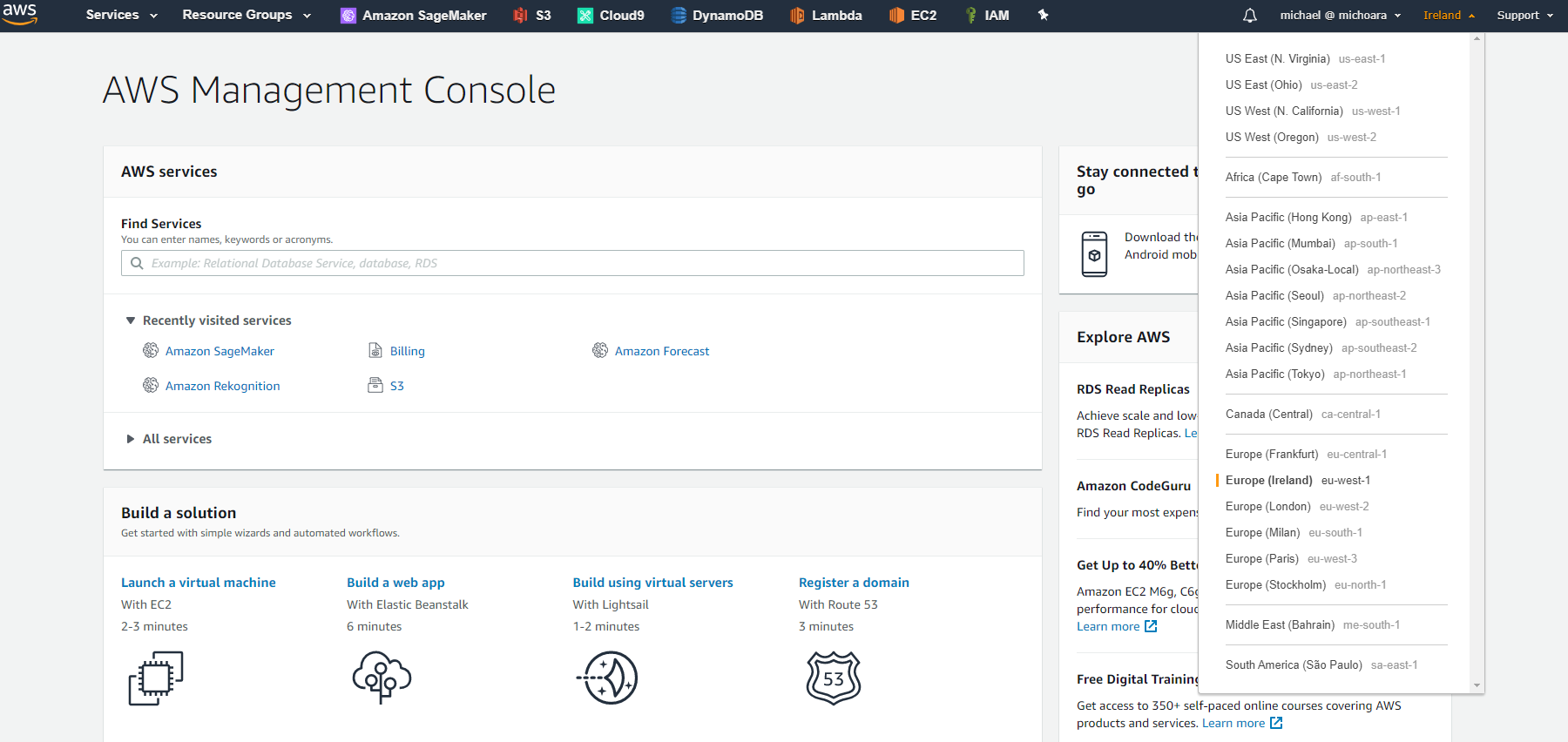Viewport: 1568px width, 742px height.
Task: Select Europe (Milan) region
Action: (1294, 532)
